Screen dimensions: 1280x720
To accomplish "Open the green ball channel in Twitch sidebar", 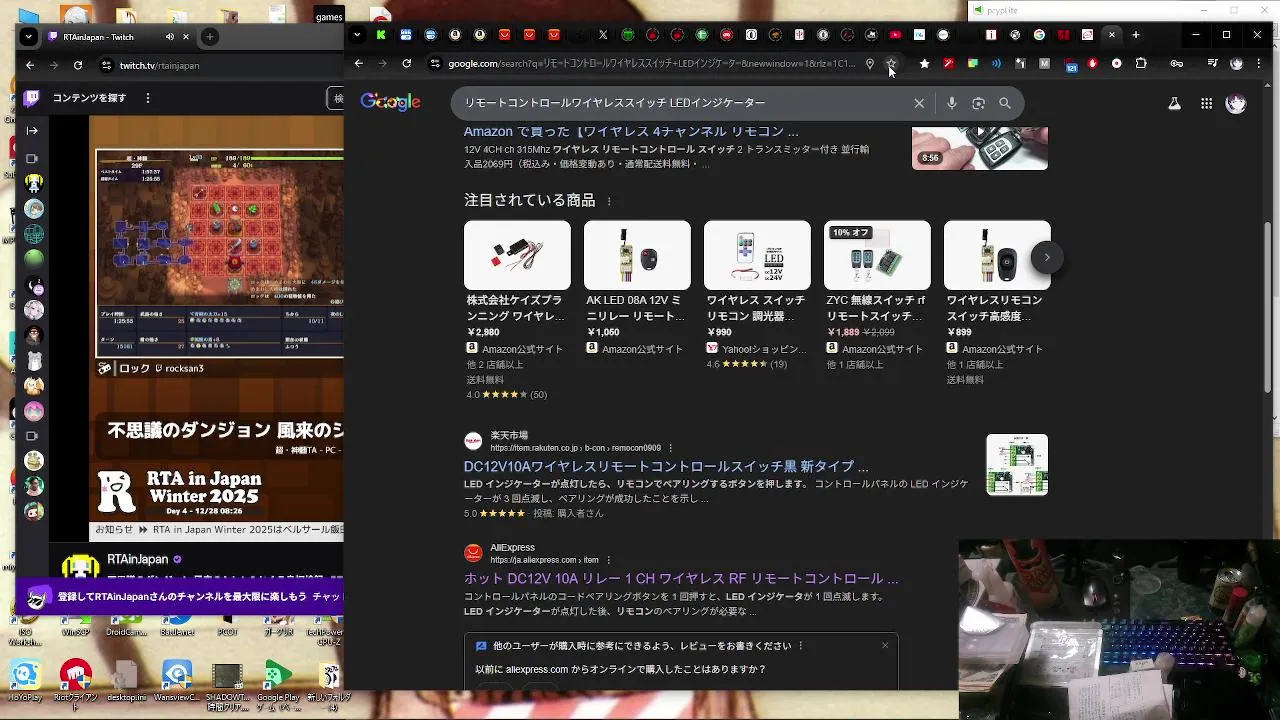I will pyautogui.click(x=34, y=258).
